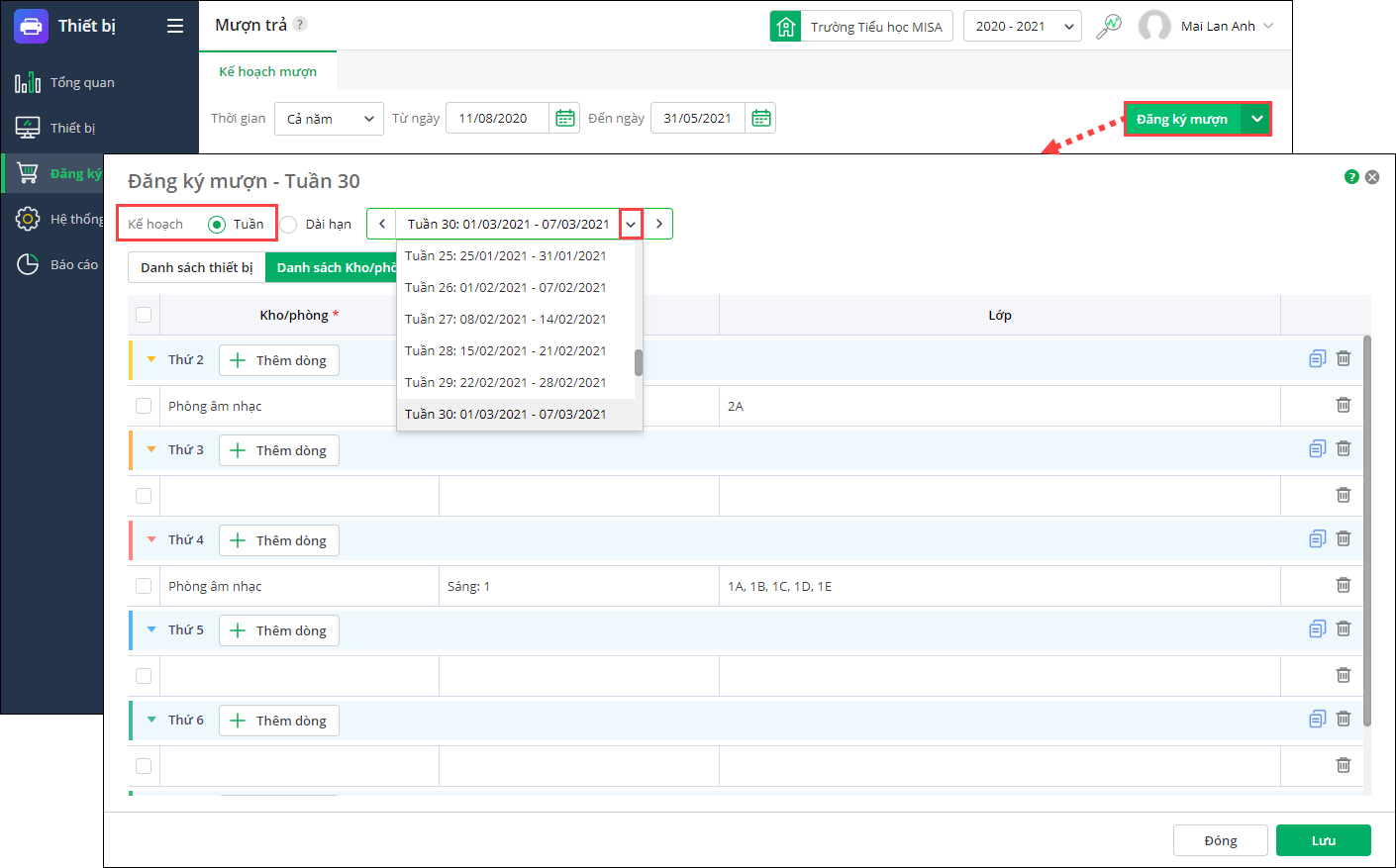Click Thêm dòng for Thứ 4
This screenshot has height=868, width=1396.
[x=279, y=540]
